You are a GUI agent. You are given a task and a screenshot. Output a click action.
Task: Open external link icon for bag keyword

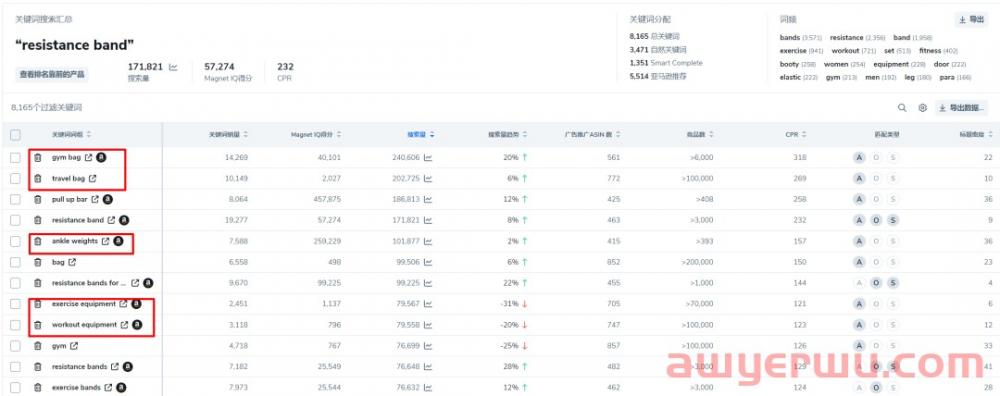[x=72, y=262]
